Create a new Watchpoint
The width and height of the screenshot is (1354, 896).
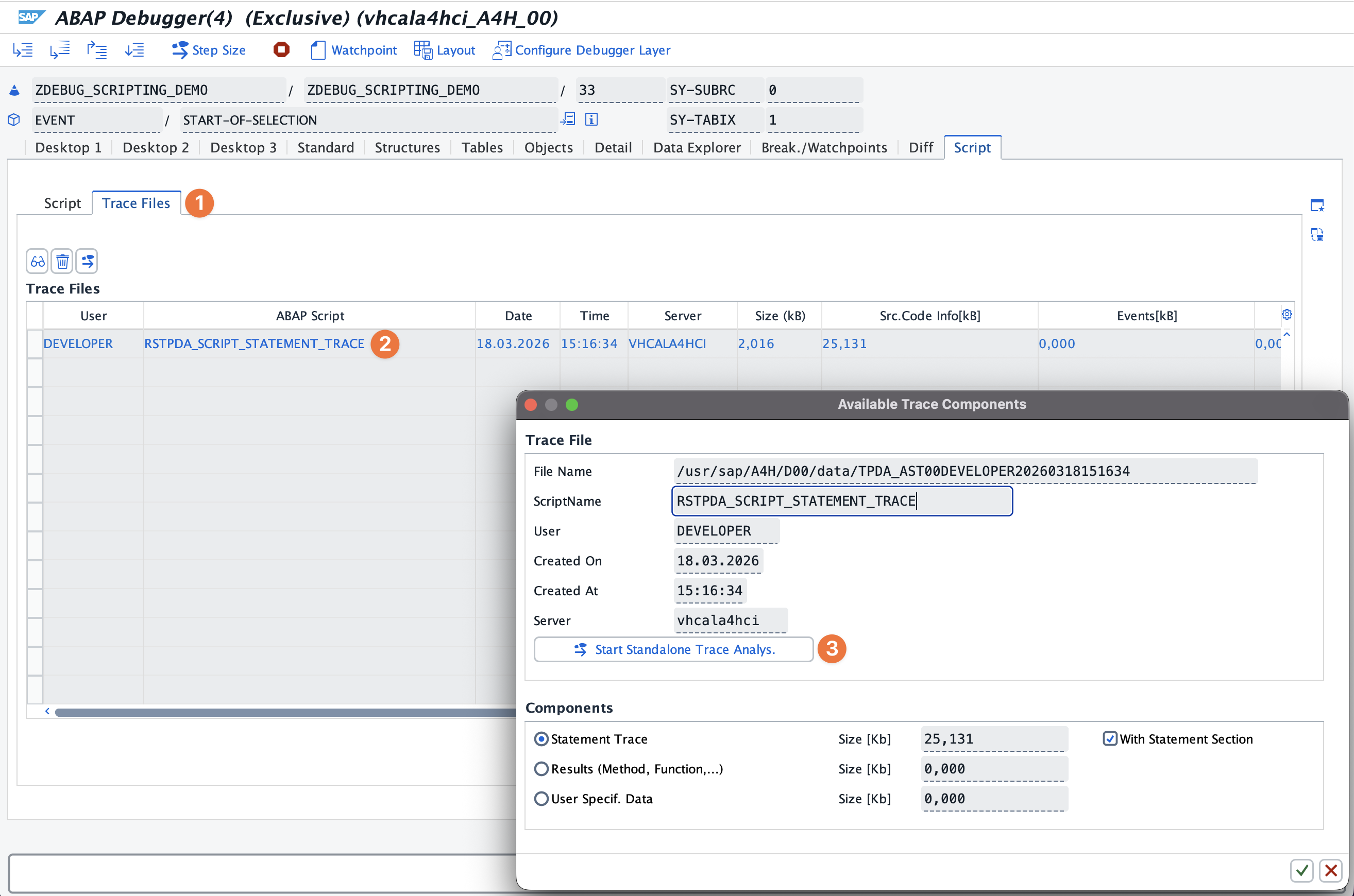(353, 50)
